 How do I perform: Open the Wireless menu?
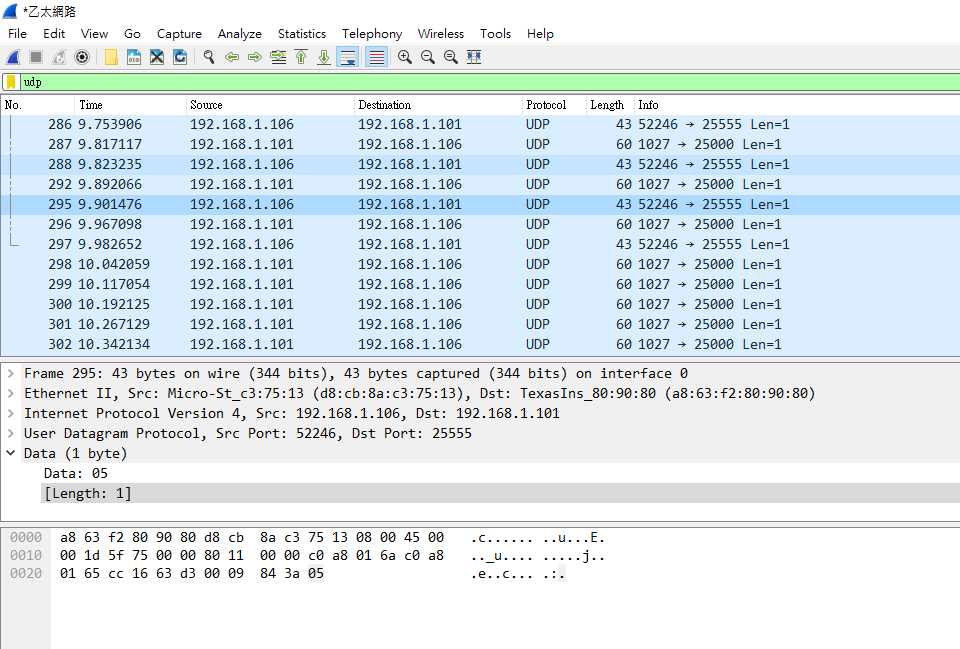[x=441, y=34]
